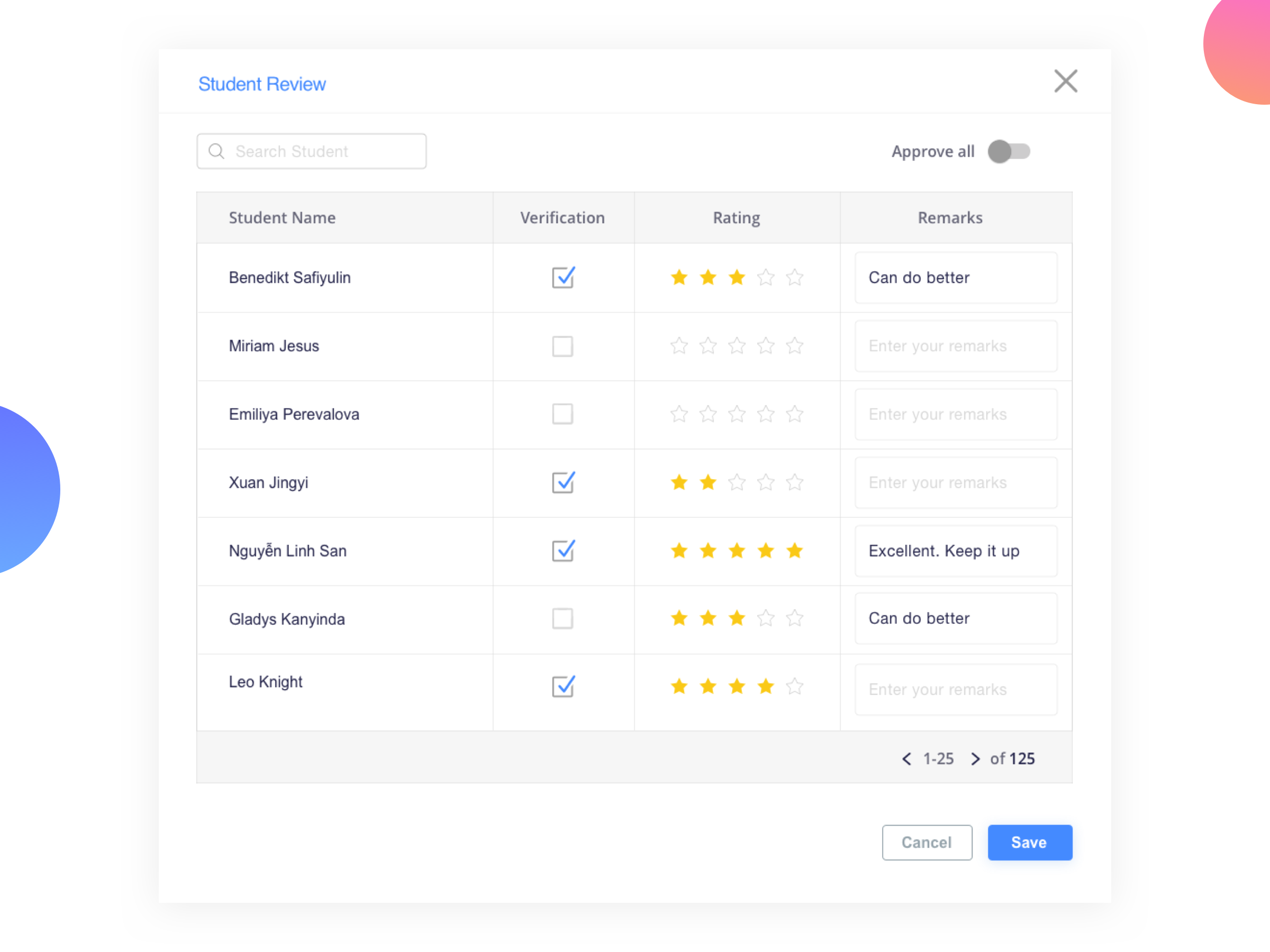Verify Gladys Kanyinda's record
The width and height of the screenshot is (1270, 952).
(563, 618)
